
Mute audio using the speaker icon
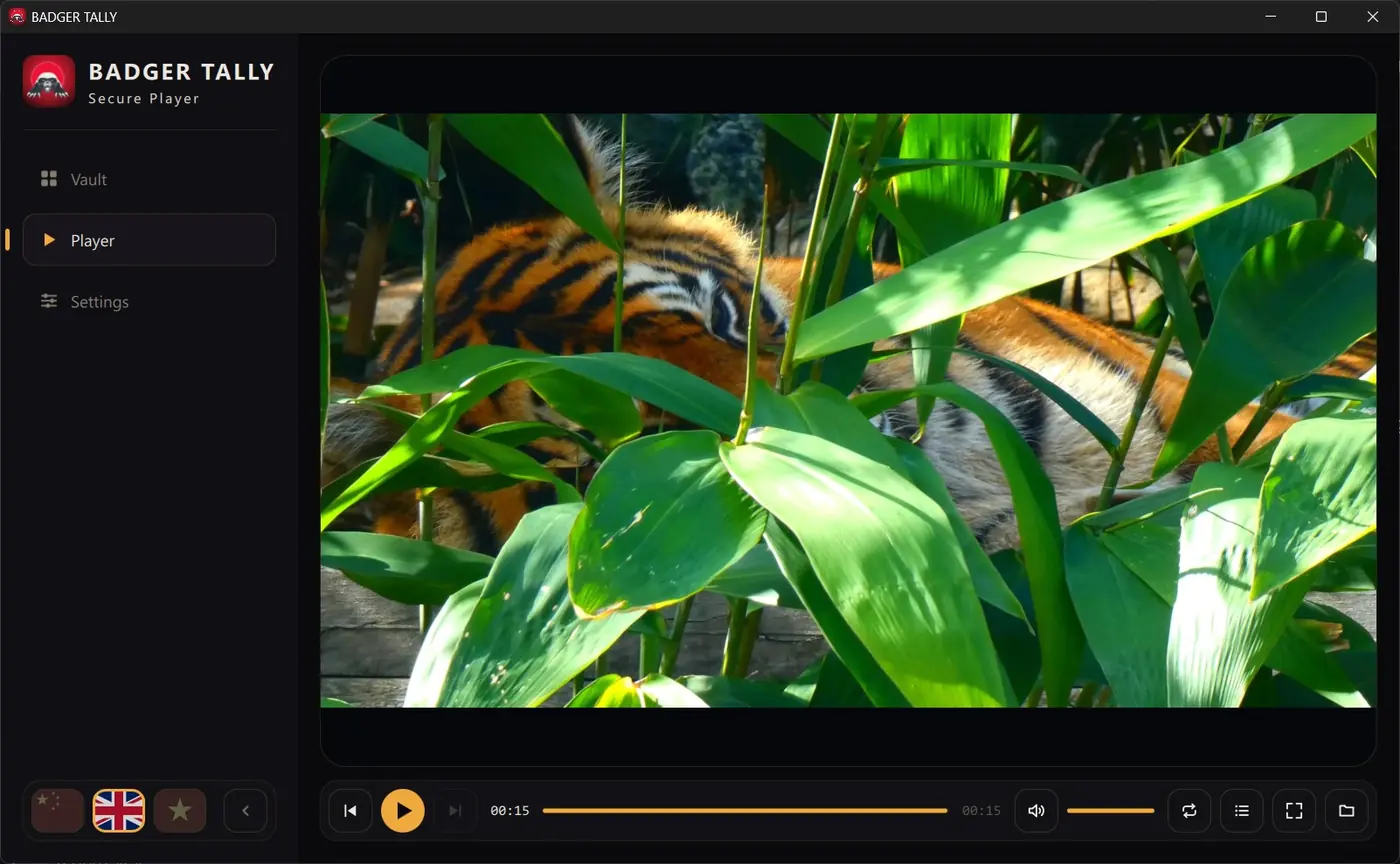[x=1036, y=811]
